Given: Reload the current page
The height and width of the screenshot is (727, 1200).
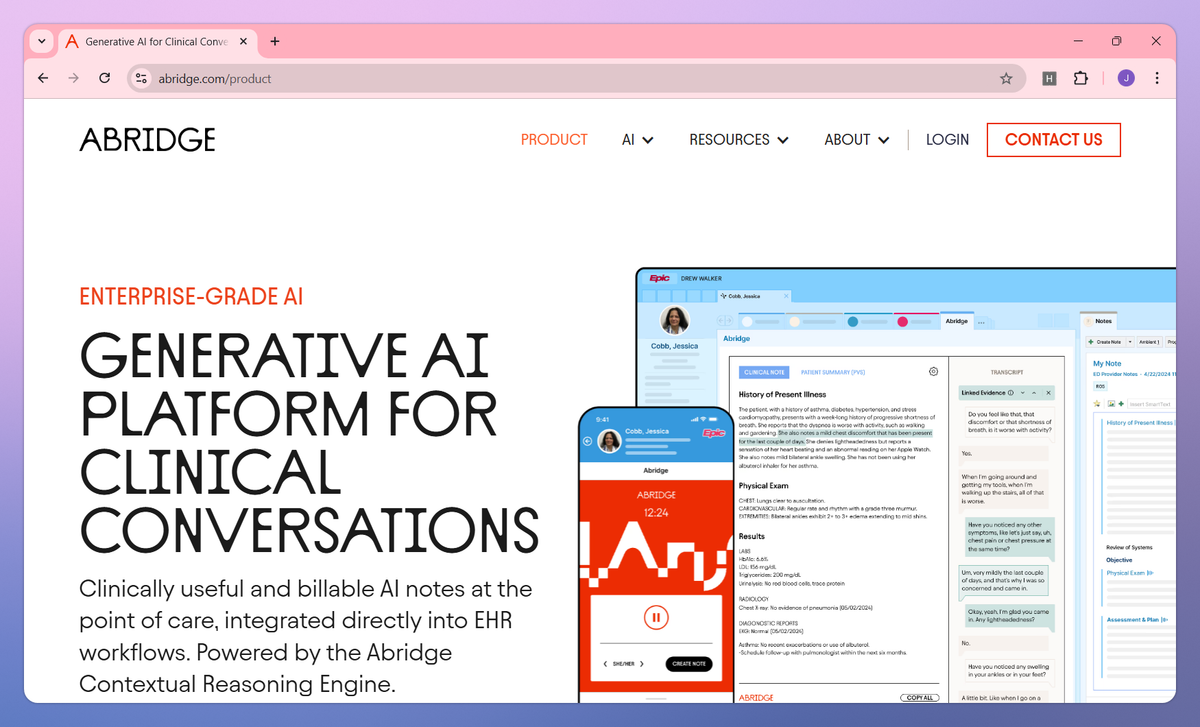Looking at the screenshot, I should pyautogui.click(x=104, y=78).
